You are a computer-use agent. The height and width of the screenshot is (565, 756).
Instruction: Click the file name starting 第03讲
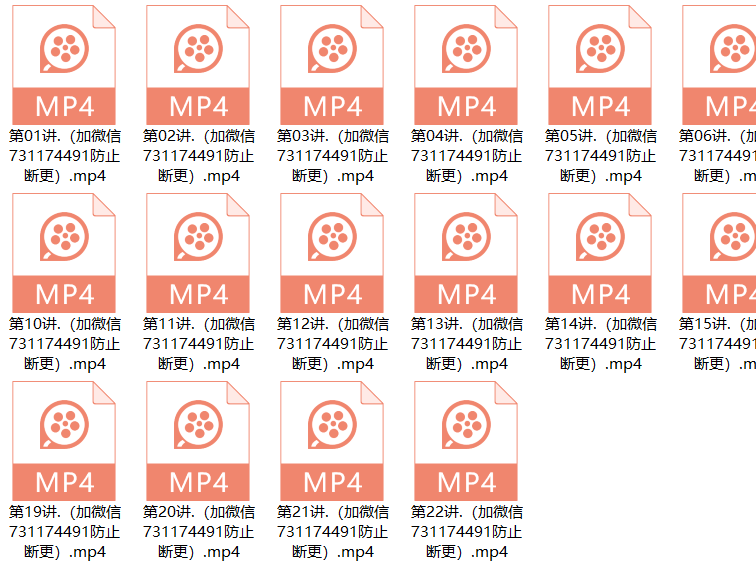[x=333, y=156]
